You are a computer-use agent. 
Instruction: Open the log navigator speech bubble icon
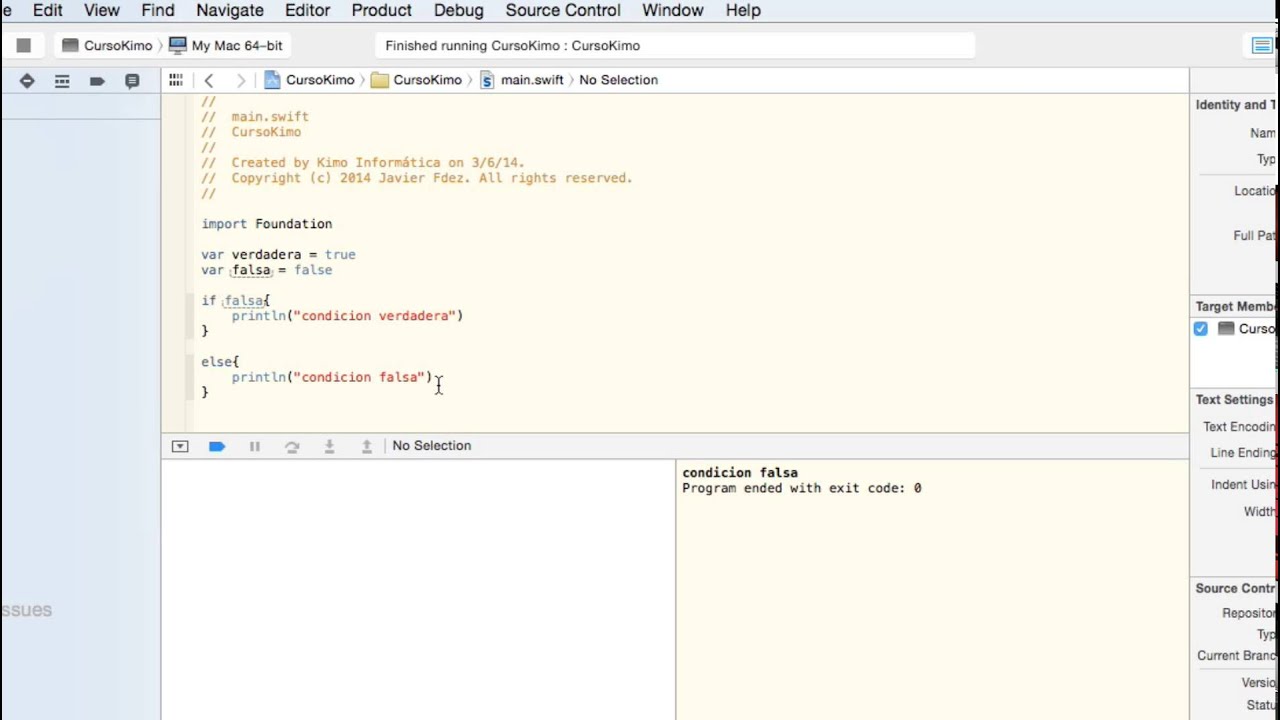(132, 81)
